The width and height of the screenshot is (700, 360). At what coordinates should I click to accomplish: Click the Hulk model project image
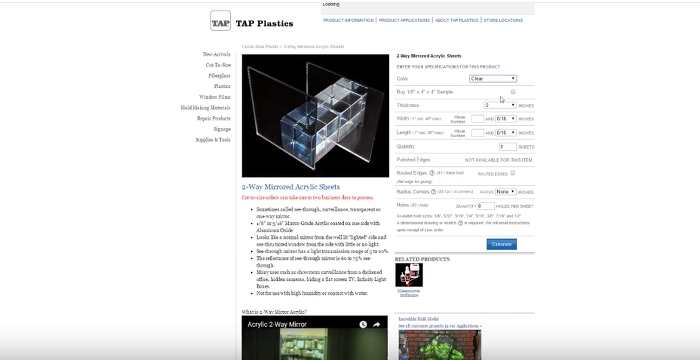tap(440, 345)
